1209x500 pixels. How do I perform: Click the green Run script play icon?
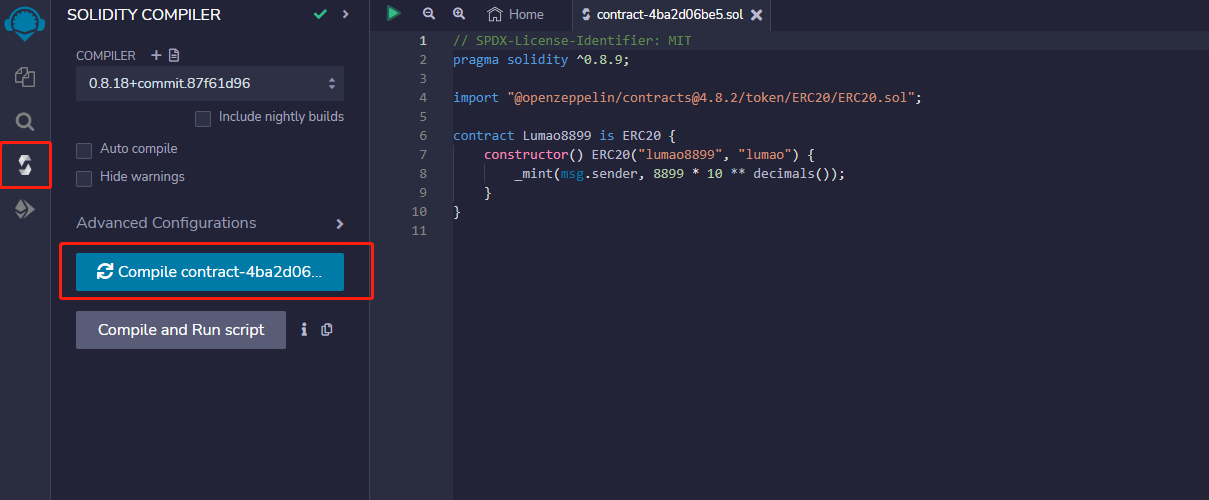pyautogui.click(x=394, y=14)
